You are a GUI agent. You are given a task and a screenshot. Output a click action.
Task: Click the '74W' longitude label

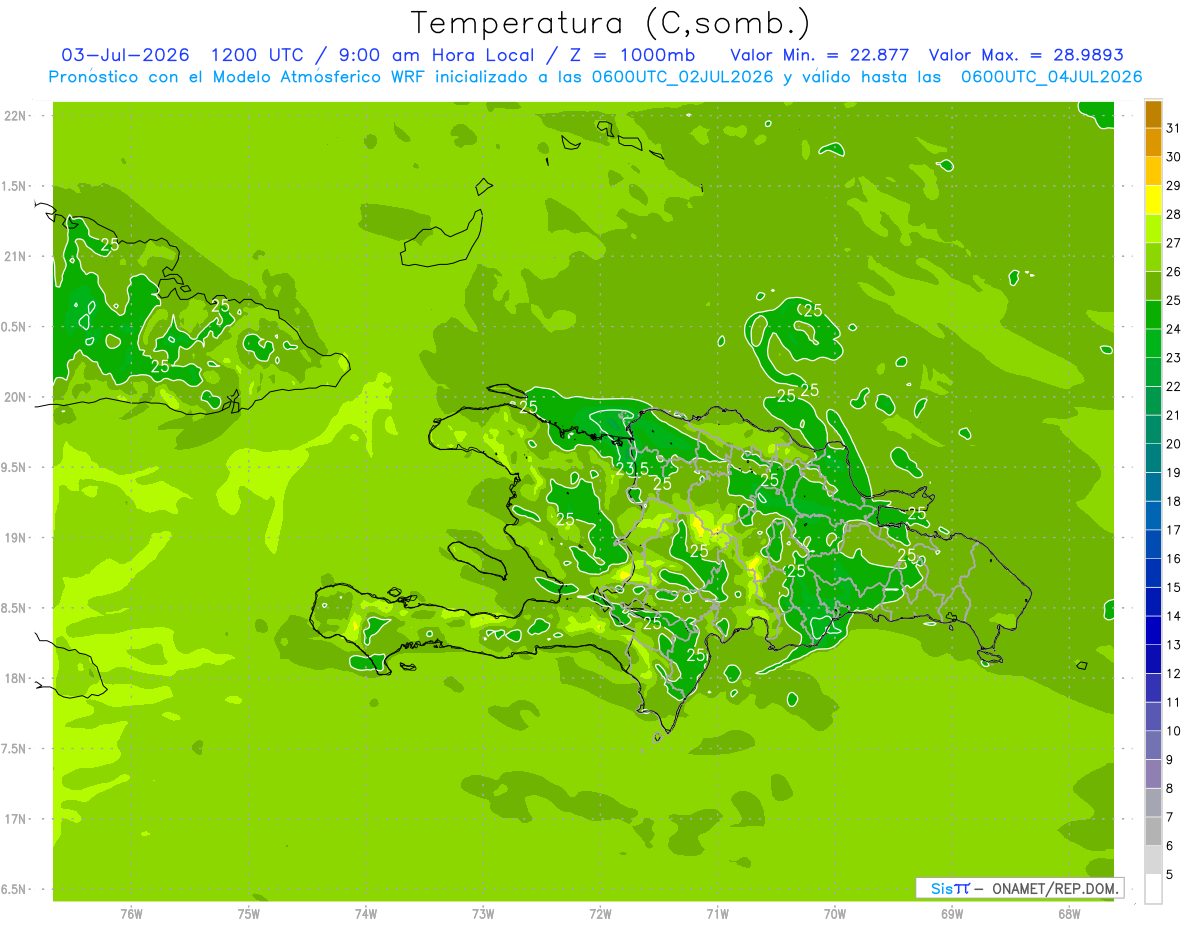coord(366,914)
